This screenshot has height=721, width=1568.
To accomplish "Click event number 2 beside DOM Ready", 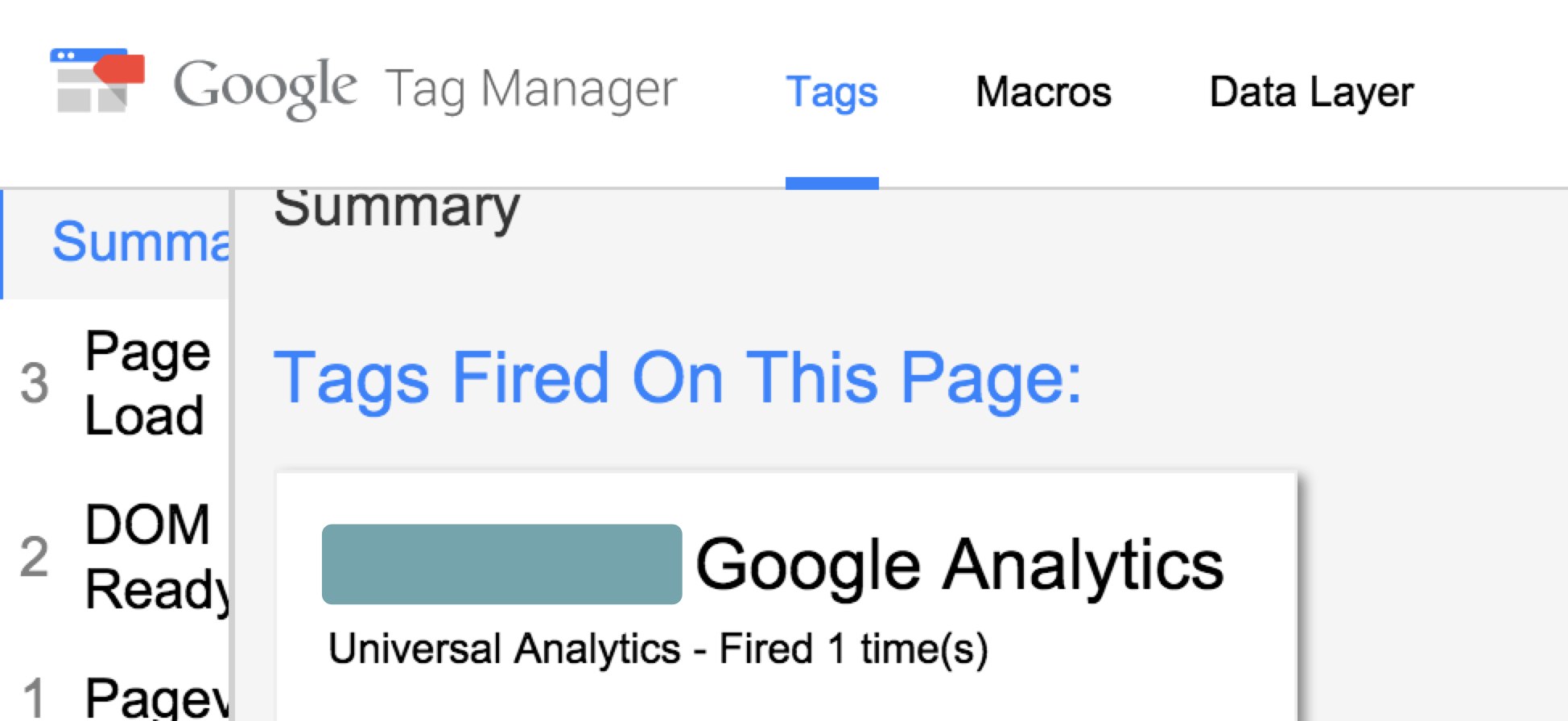I will click(35, 557).
